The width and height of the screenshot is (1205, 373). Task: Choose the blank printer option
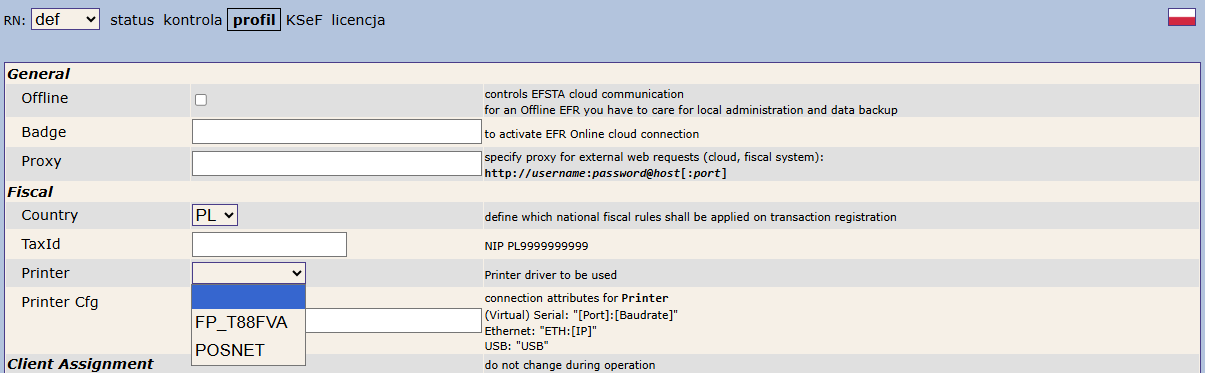click(249, 297)
